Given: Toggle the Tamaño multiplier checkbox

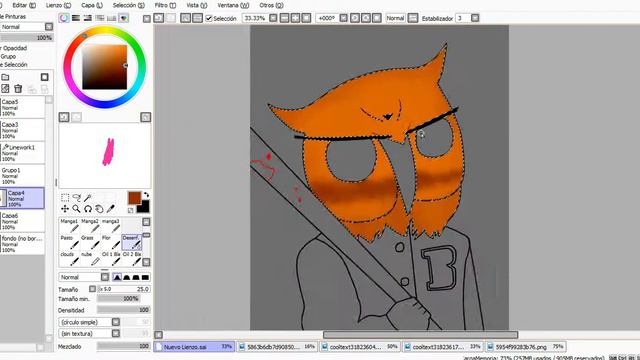Looking at the screenshot, I should coord(93,289).
